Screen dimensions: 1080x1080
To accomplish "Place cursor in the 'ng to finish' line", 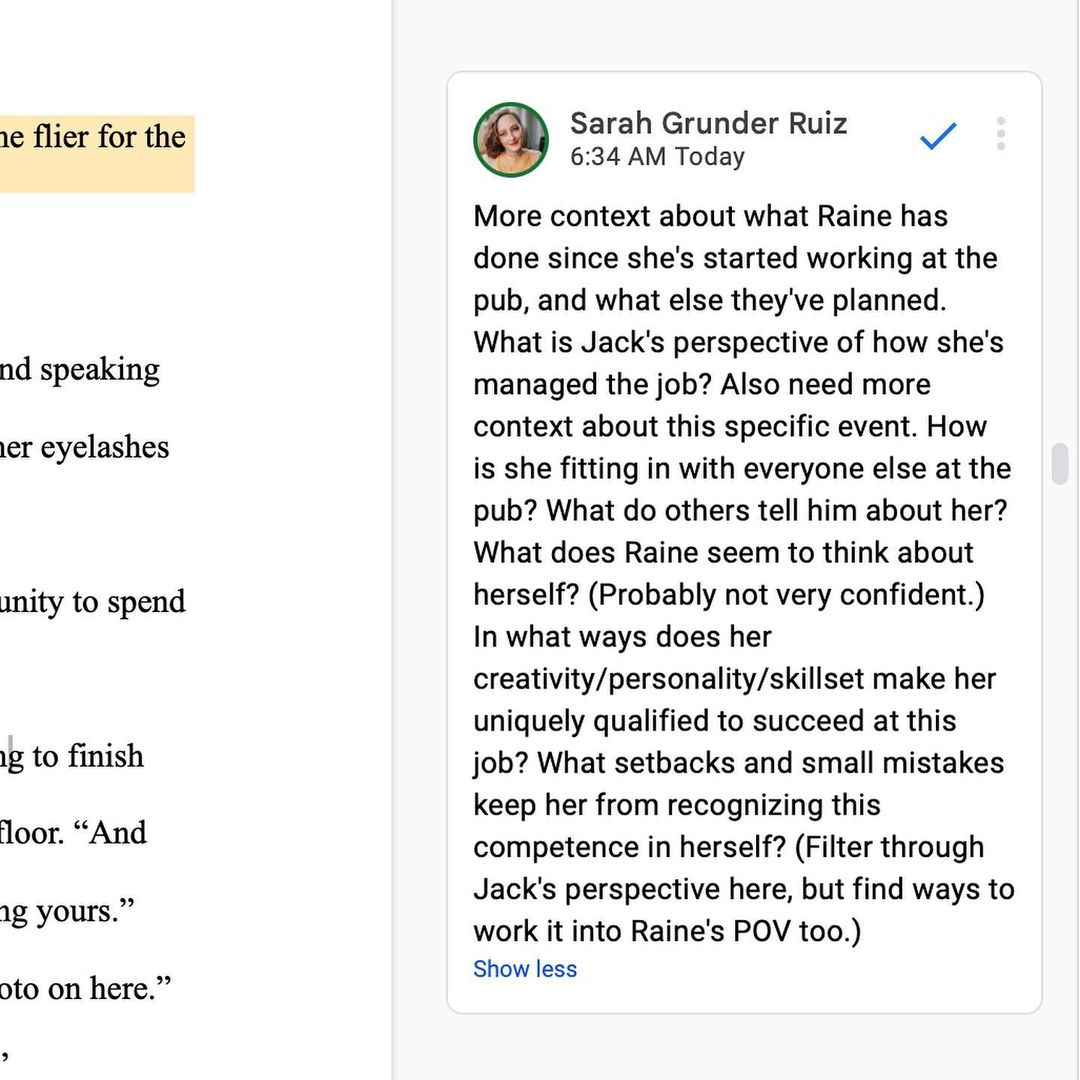I will pos(72,756).
